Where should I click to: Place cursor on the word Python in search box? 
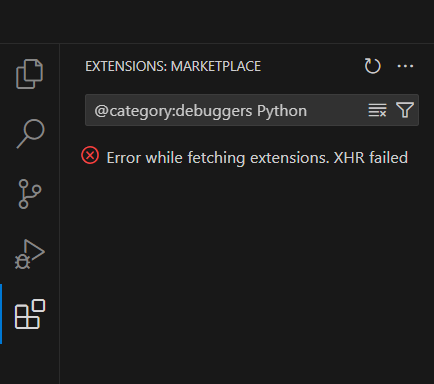click(x=282, y=111)
